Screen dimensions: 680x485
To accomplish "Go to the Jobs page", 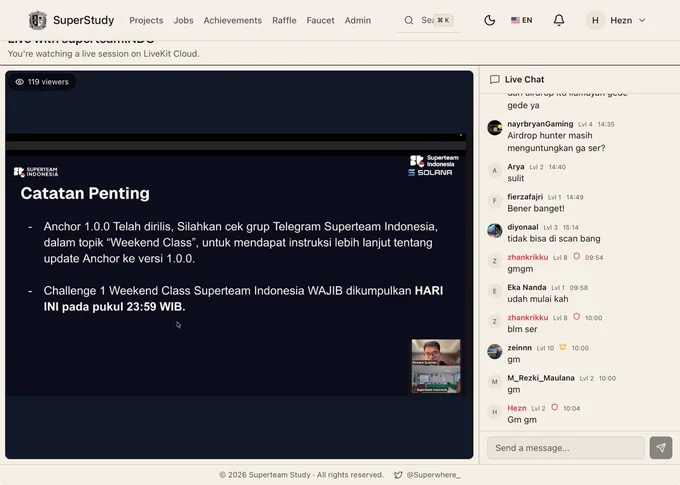I will coord(183,20).
